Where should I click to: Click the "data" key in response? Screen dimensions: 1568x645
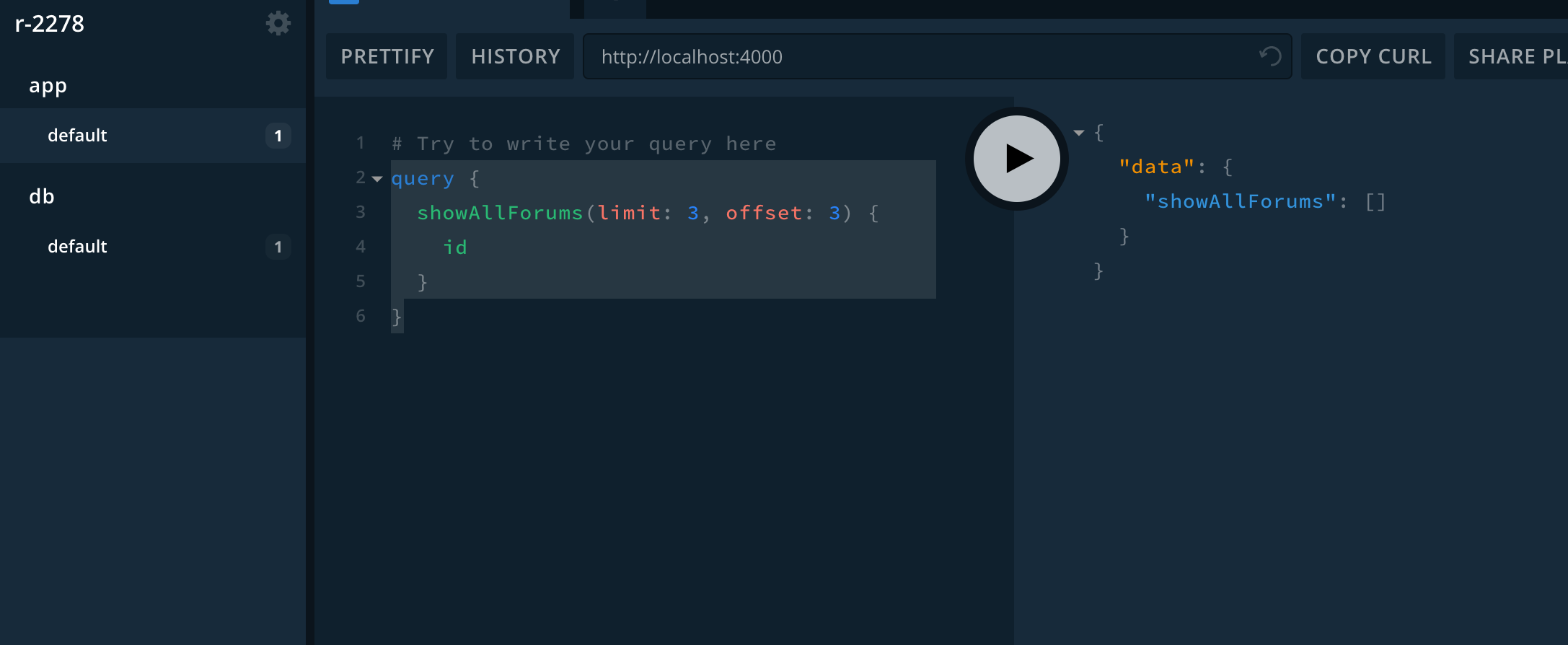[1156, 167]
